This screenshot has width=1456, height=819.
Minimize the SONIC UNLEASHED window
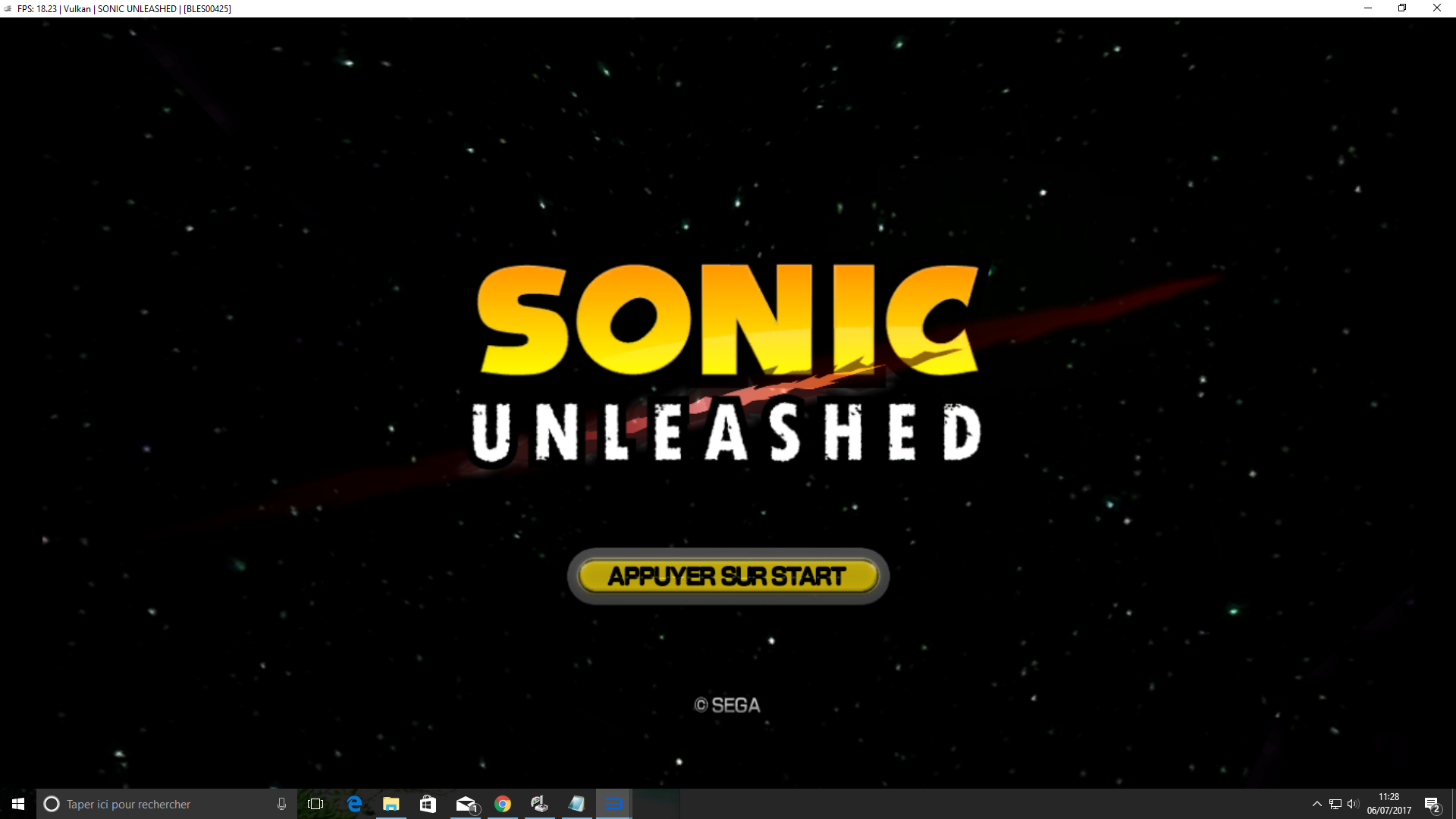point(1368,8)
